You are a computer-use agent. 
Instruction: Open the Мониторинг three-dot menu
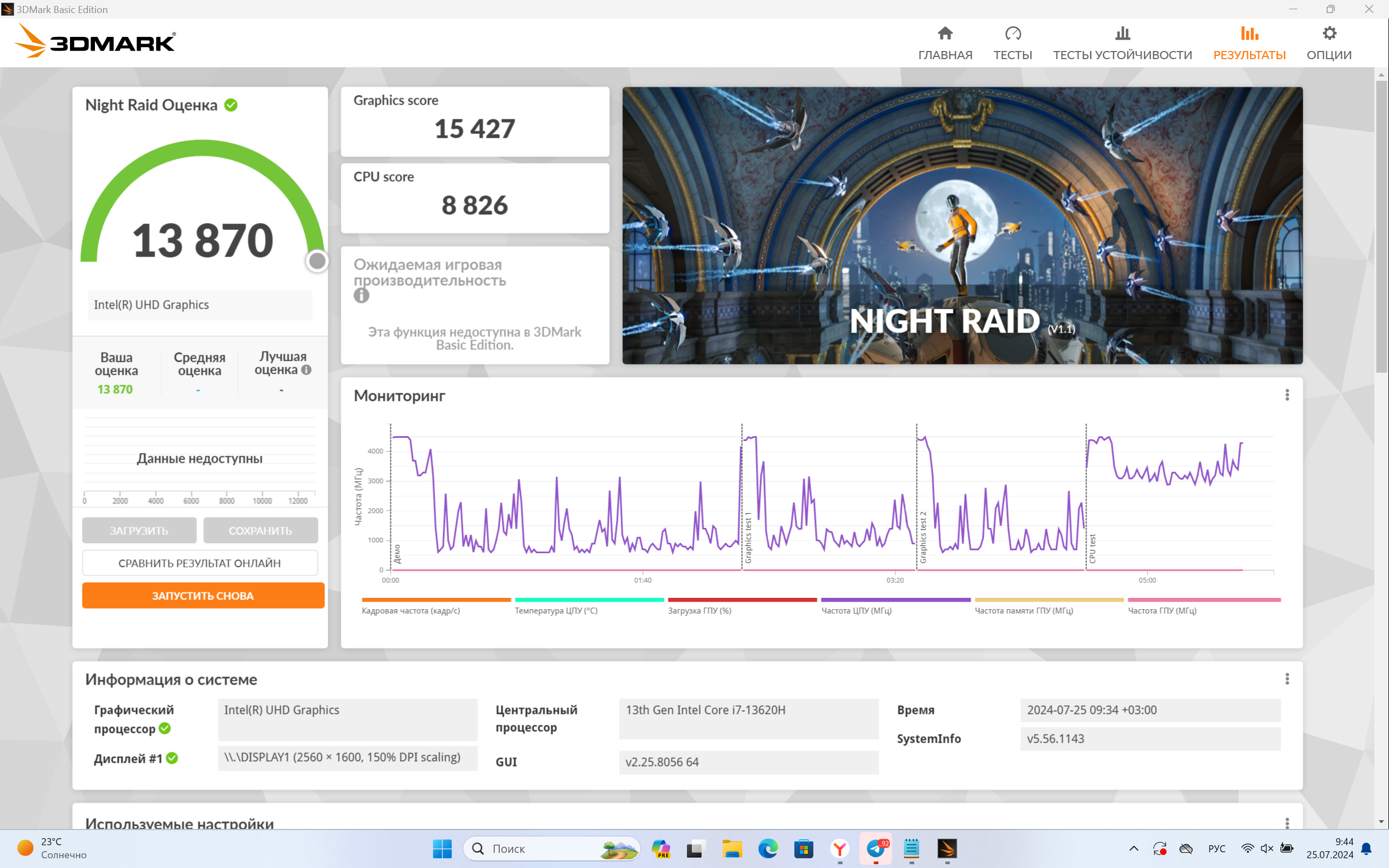pos(1287,395)
